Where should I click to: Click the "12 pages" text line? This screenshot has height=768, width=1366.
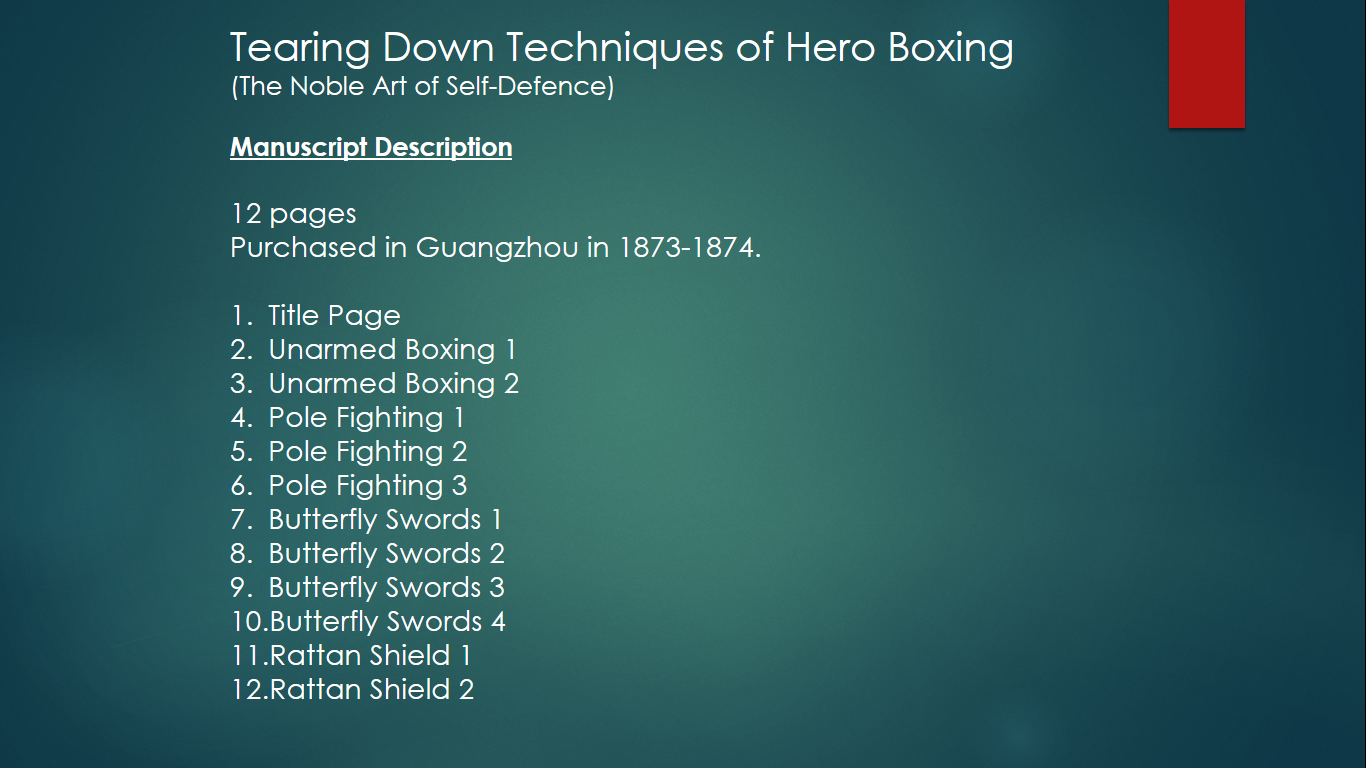coord(293,214)
